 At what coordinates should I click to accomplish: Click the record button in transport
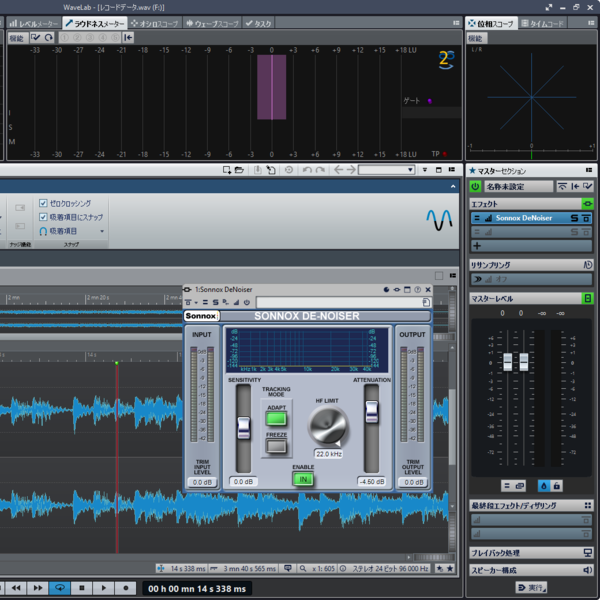pyautogui.click(x=126, y=588)
